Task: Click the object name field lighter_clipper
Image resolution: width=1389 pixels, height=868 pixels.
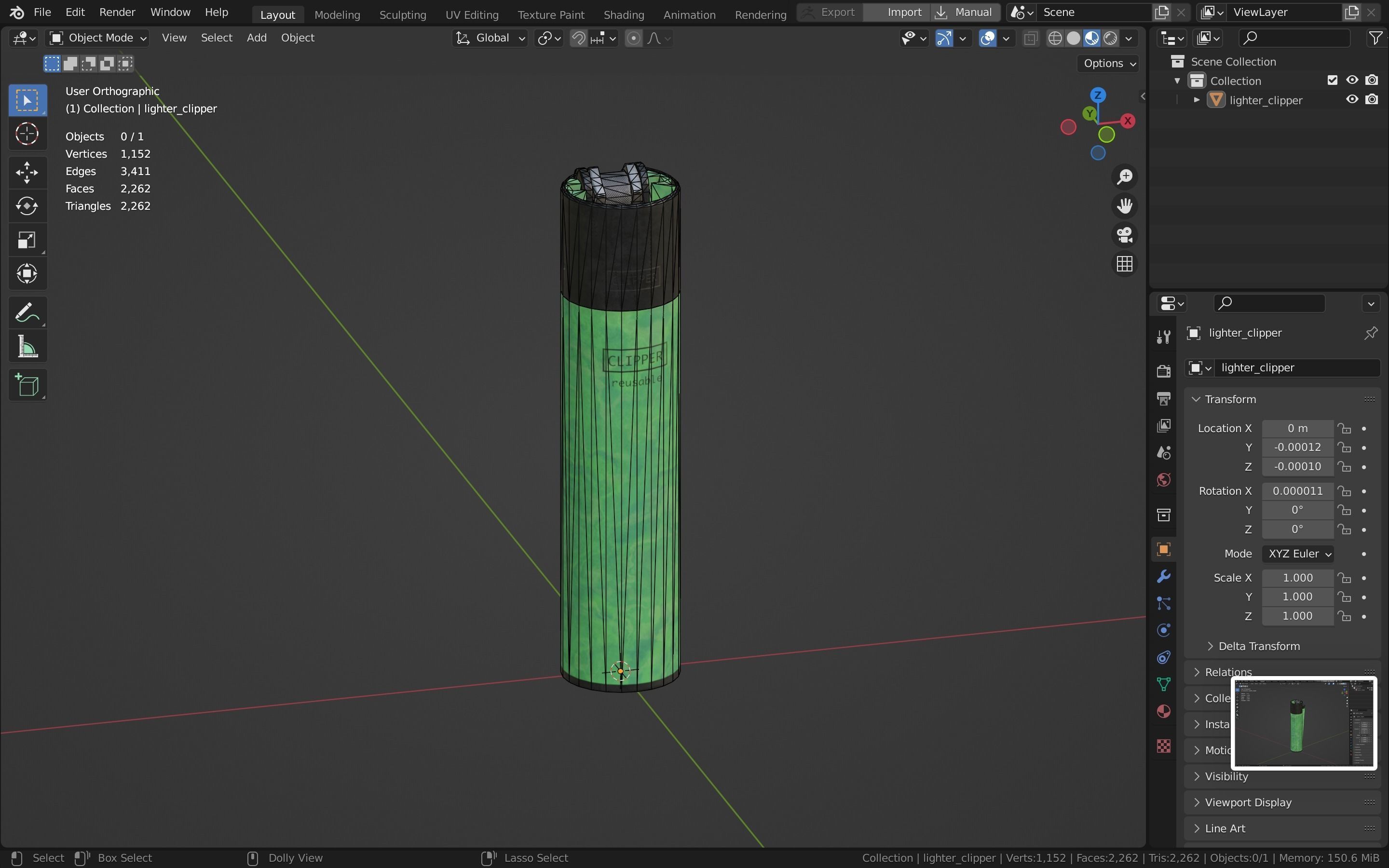Action: pyautogui.click(x=1296, y=368)
